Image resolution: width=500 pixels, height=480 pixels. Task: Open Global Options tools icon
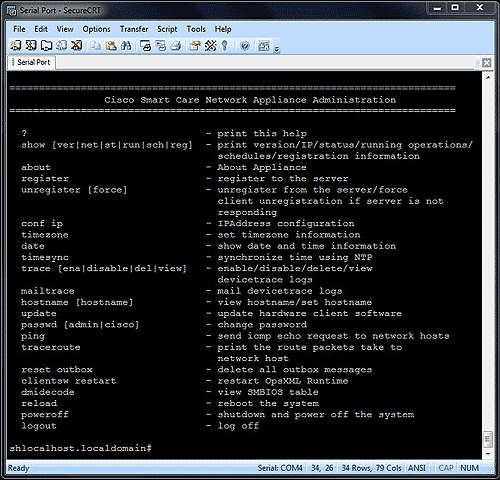coord(211,45)
